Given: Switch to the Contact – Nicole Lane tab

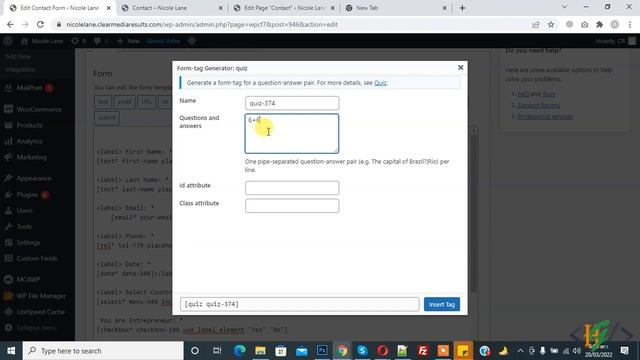Looking at the screenshot, I should point(171,8).
